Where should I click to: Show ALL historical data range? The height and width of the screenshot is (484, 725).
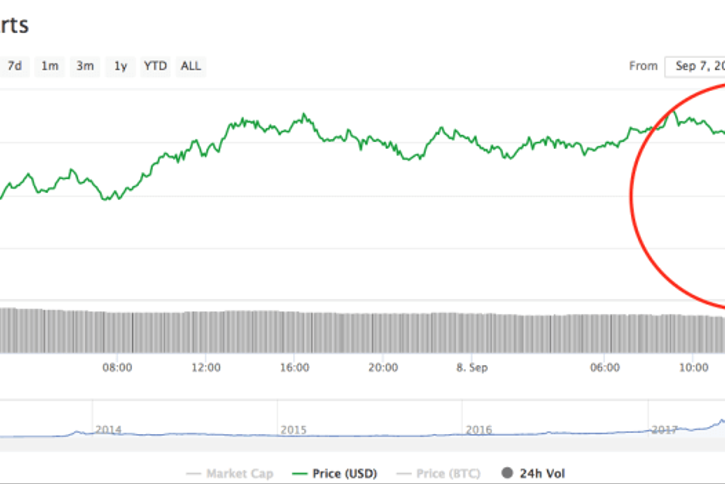pyautogui.click(x=190, y=66)
